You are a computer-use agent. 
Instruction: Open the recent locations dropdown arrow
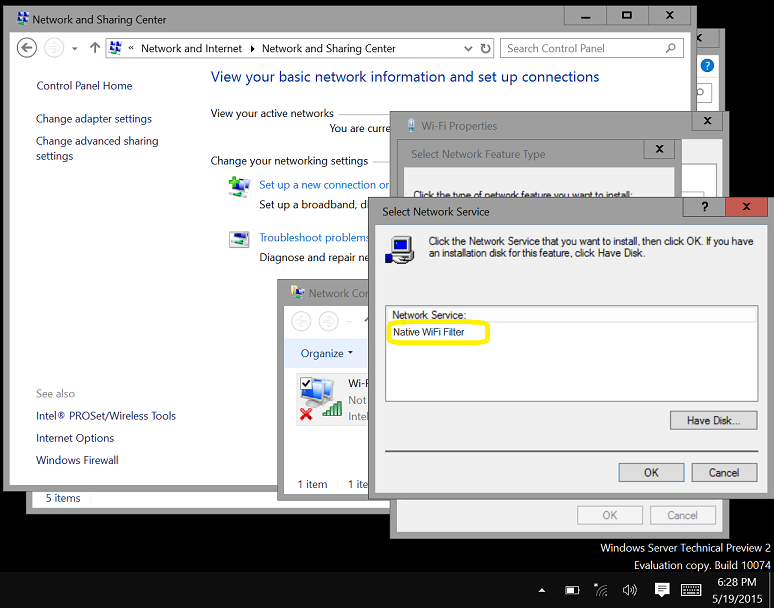75,48
